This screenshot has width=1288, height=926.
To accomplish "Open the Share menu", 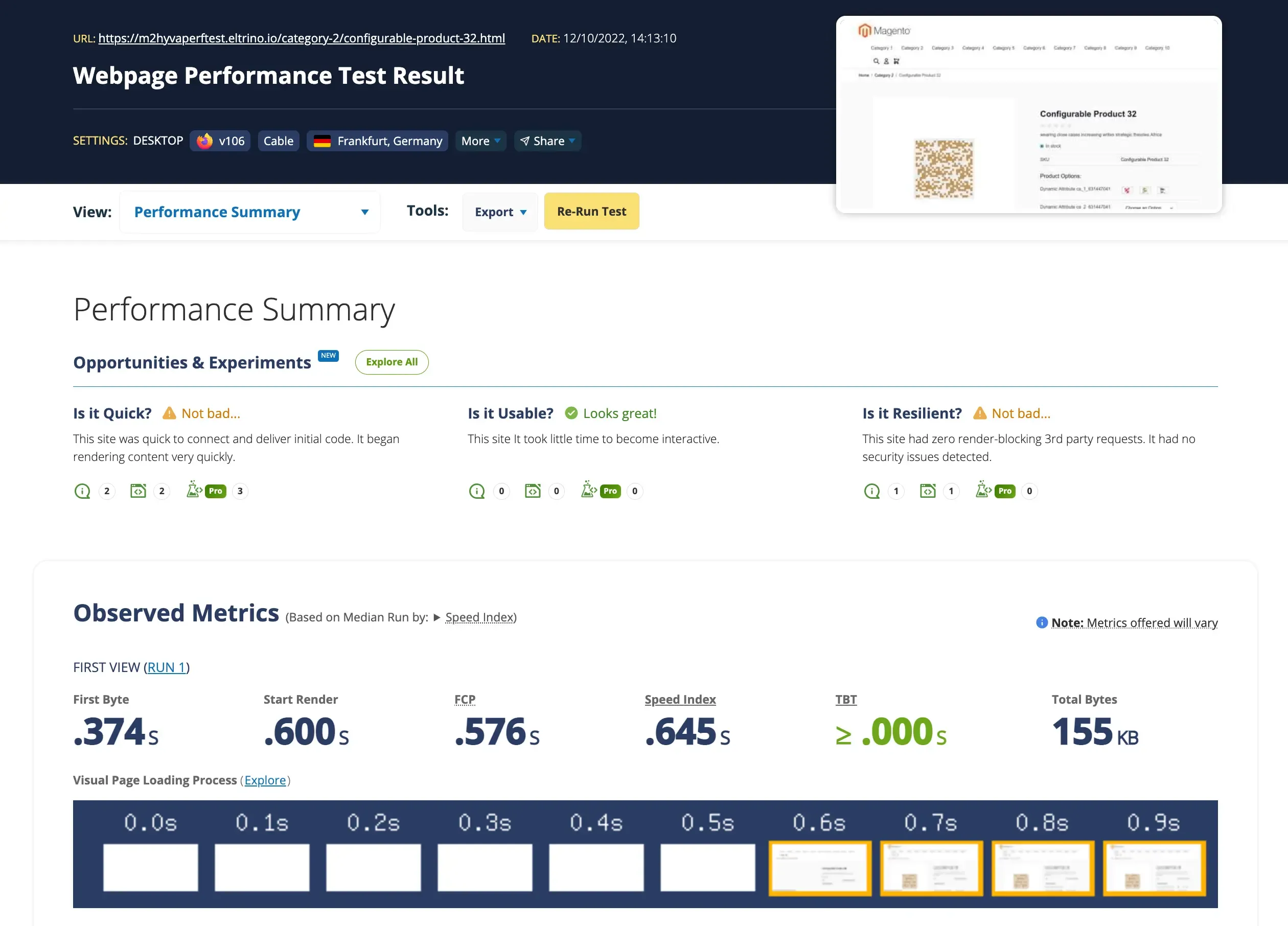I will click(547, 141).
